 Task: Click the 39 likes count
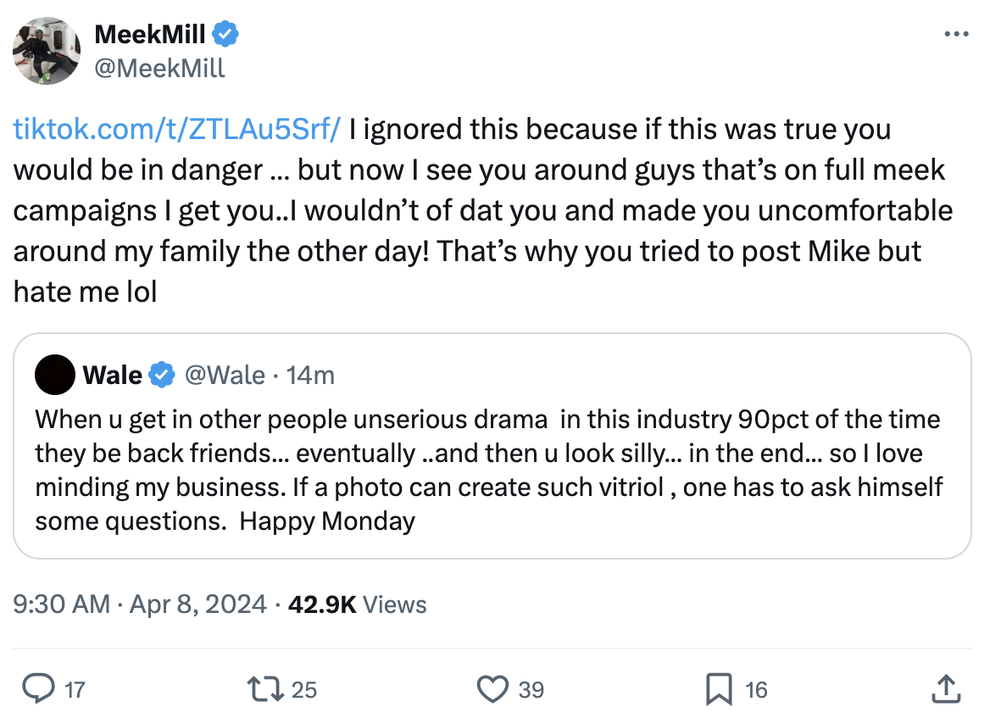pyautogui.click(x=532, y=689)
